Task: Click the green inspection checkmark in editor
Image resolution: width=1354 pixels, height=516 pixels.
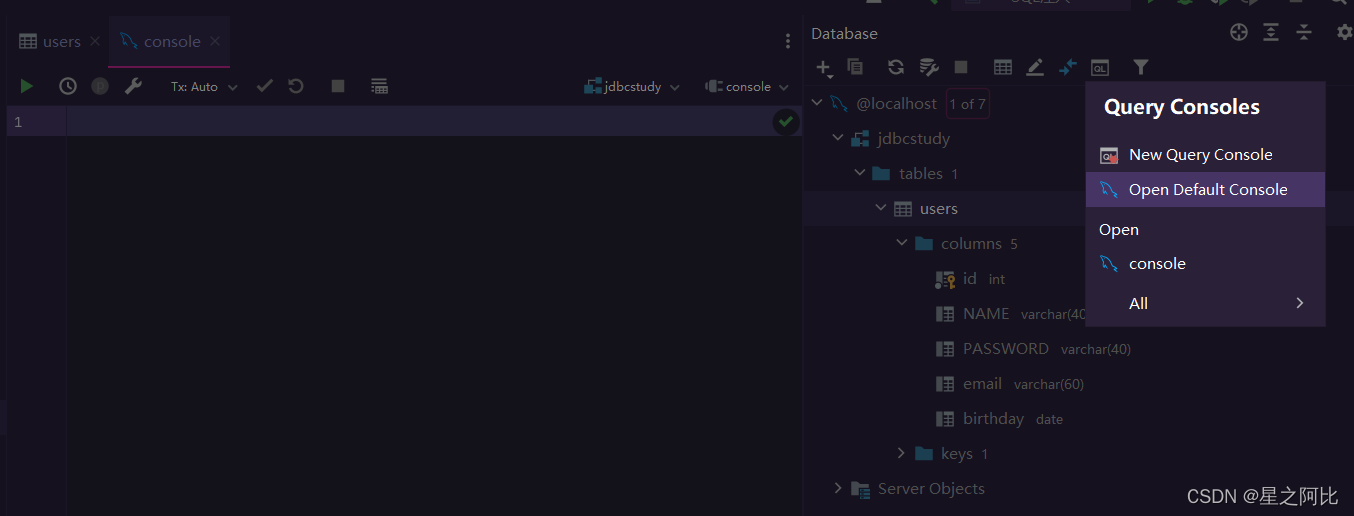Action: (x=786, y=122)
